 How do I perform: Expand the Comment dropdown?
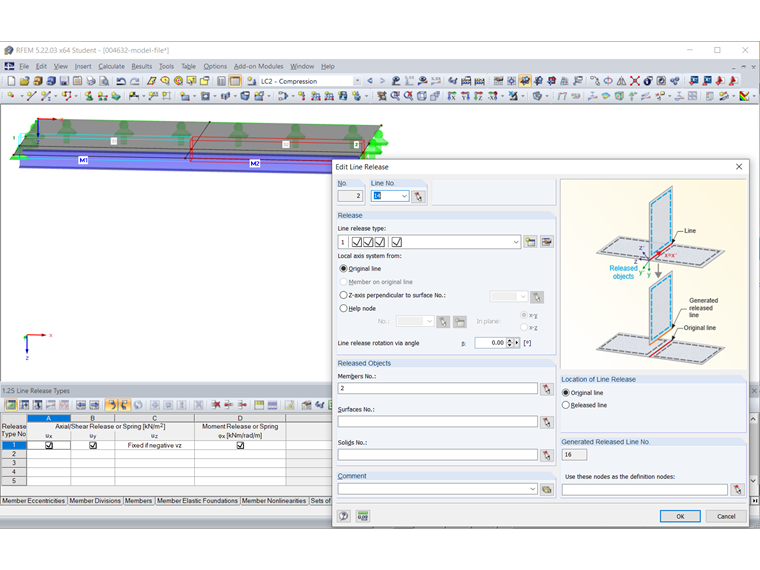point(532,489)
